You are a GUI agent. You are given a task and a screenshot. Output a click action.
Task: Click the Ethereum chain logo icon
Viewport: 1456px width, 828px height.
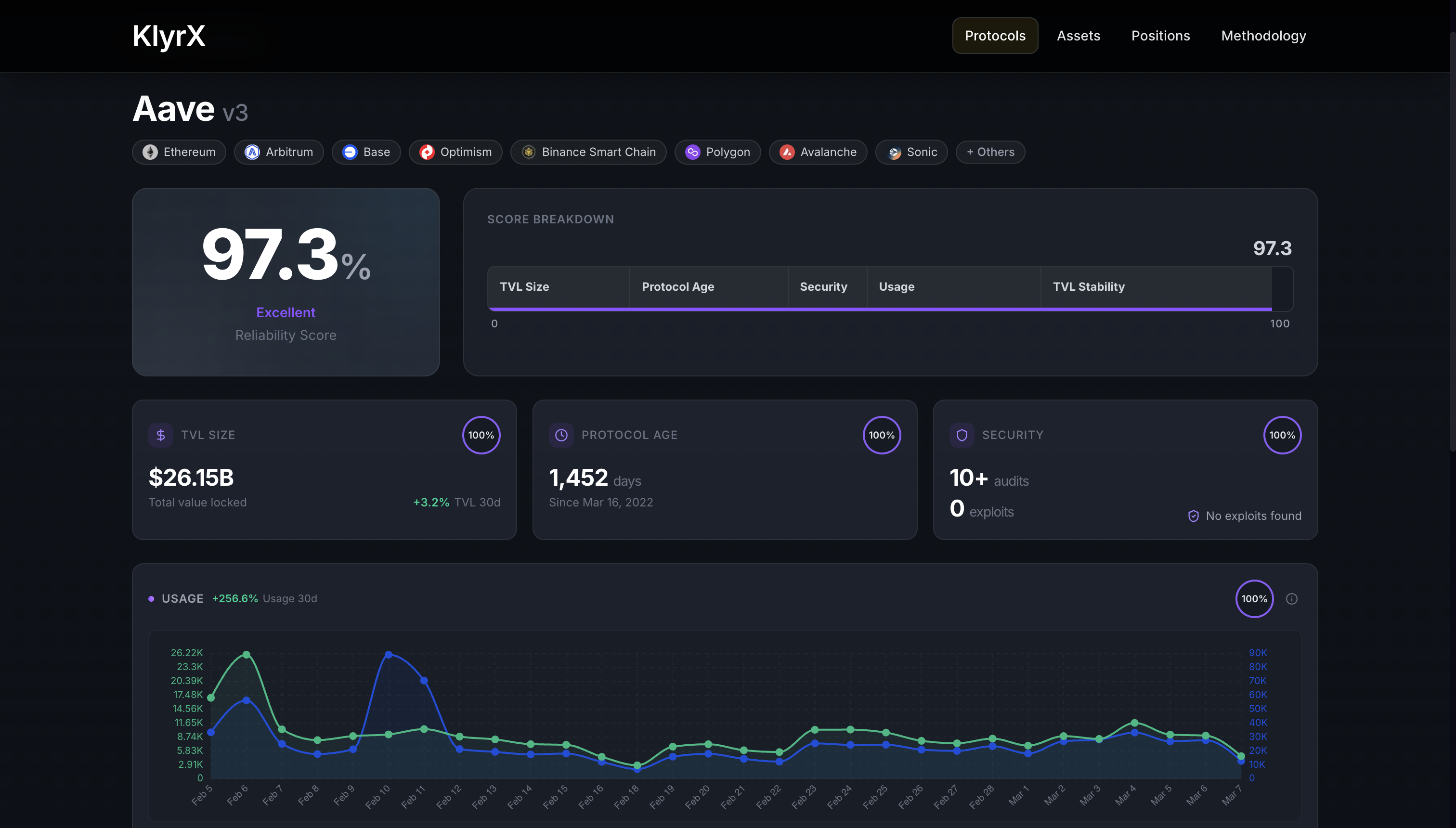pyautogui.click(x=150, y=152)
